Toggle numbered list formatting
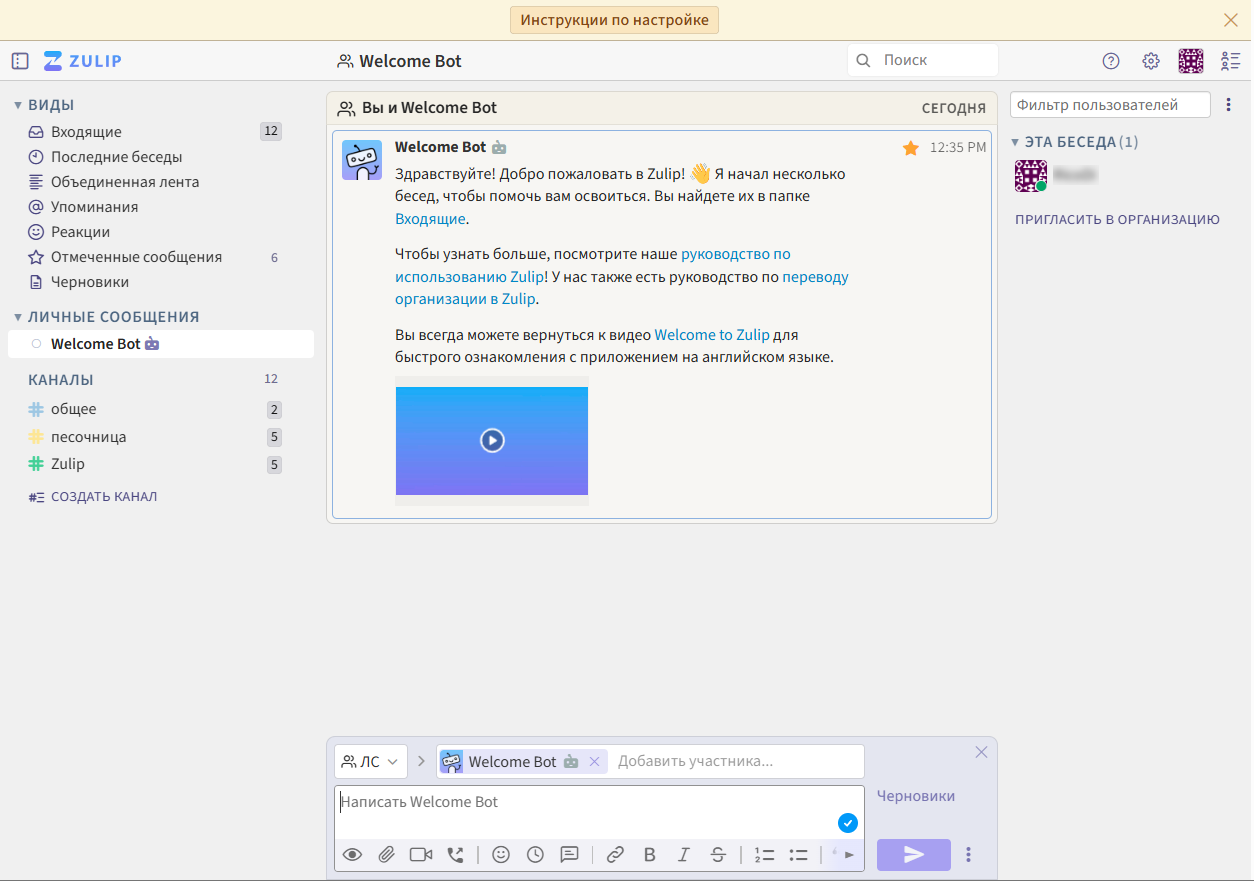This screenshot has height=881, width=1254. (x=764, y=855)
